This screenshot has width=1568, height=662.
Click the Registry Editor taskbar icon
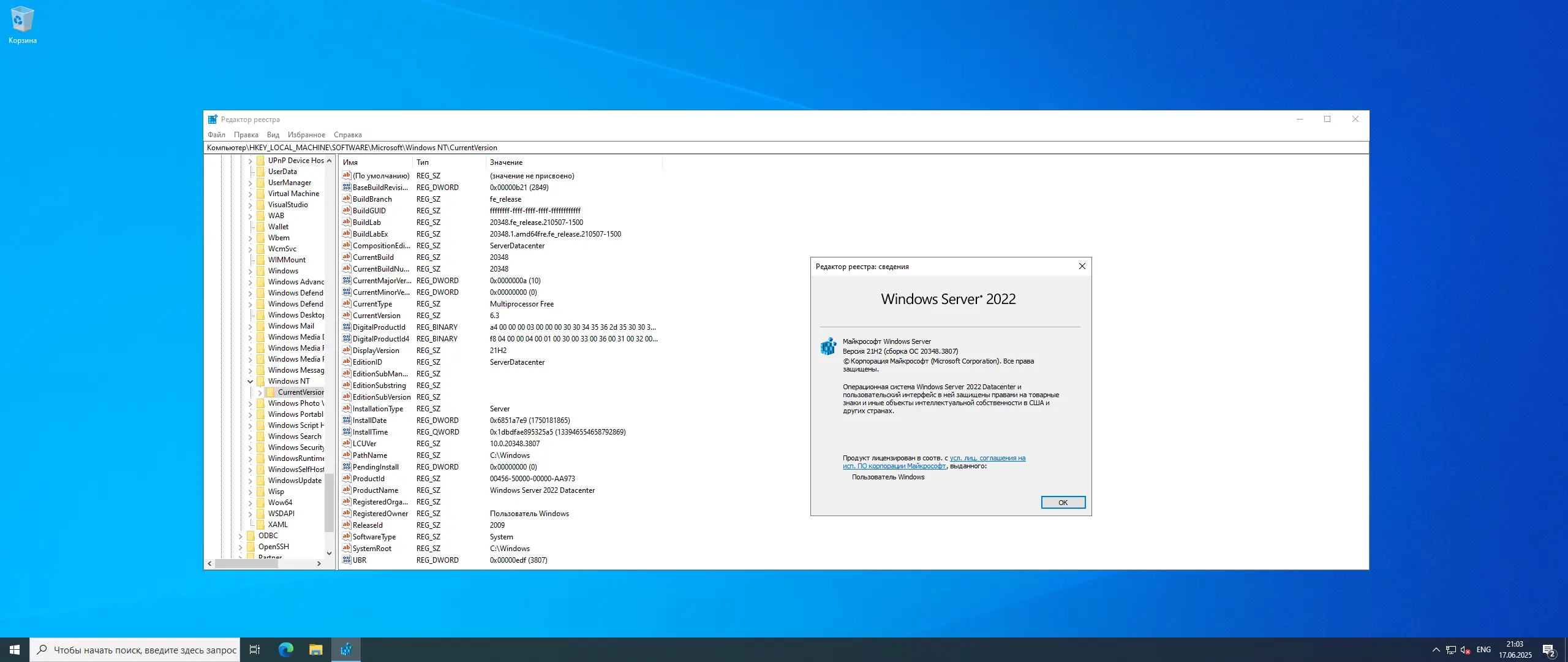pyautogui.click(x=346, y=650)
